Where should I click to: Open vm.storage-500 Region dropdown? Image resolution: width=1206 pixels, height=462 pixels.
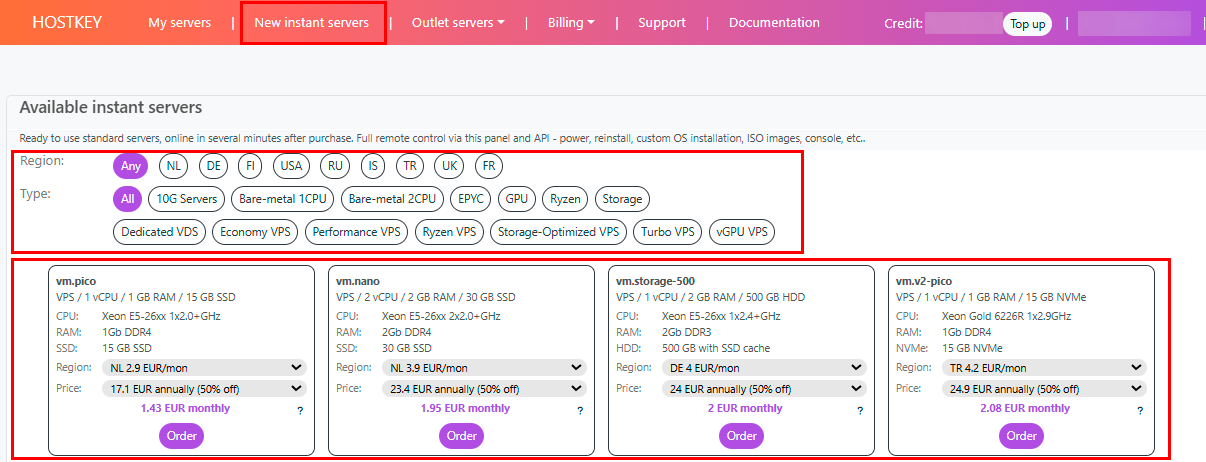pos(764,368)
